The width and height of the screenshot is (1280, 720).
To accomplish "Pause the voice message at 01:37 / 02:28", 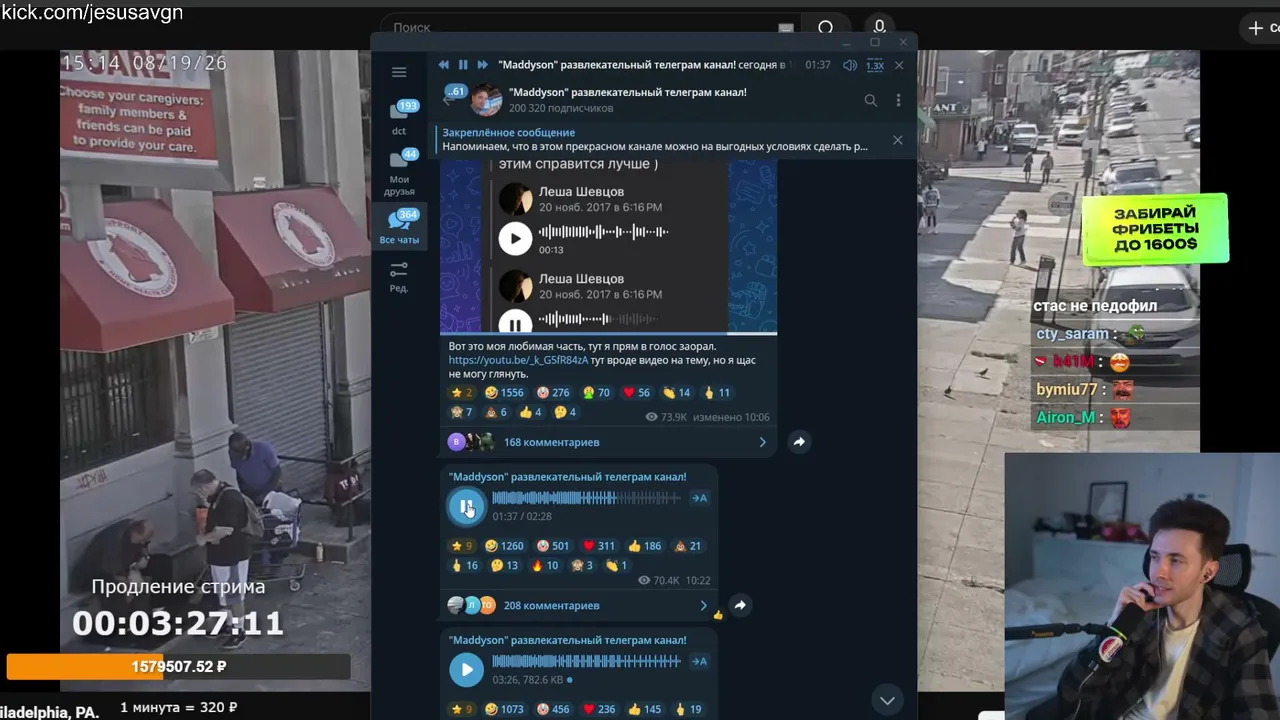I will 466,506.
